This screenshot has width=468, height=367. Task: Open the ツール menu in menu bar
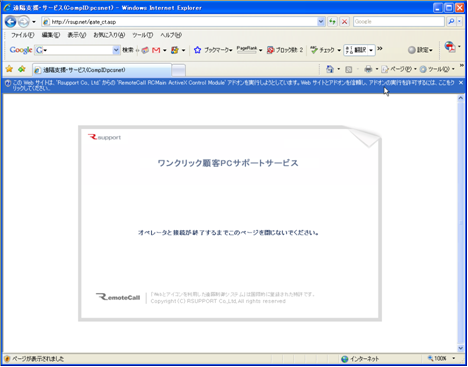142,35
